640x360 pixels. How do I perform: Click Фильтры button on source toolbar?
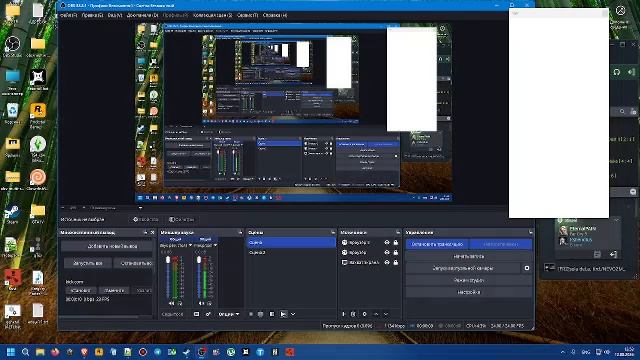[182, 220]
